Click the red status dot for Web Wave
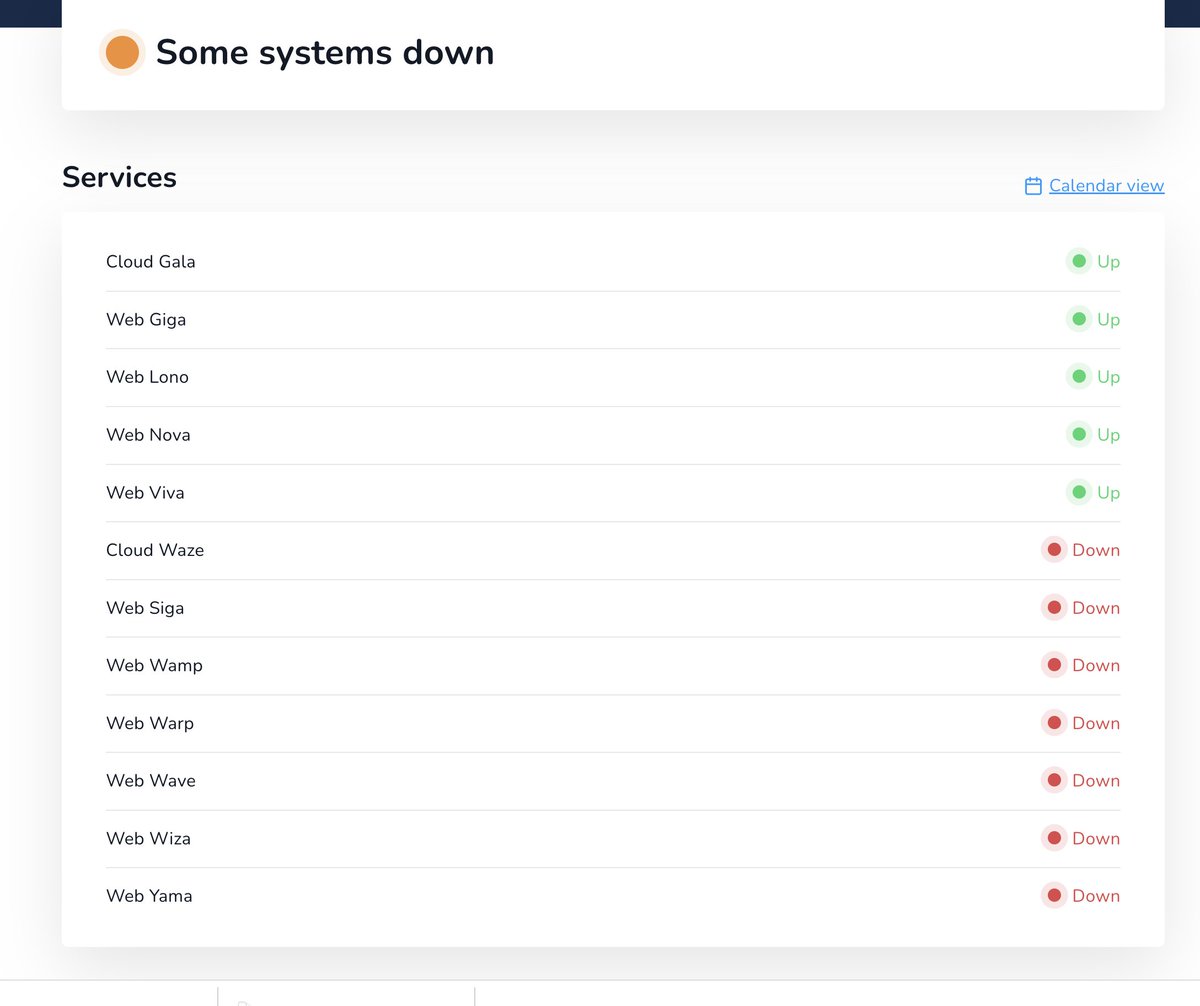 (x=1054, y=781)
